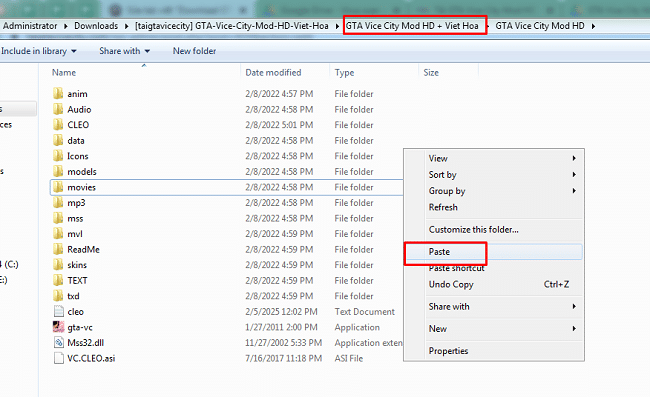Select Paste shortcut in the context menu
The image size is (650, 397).
pyautogui.click(x=456, y=268)
